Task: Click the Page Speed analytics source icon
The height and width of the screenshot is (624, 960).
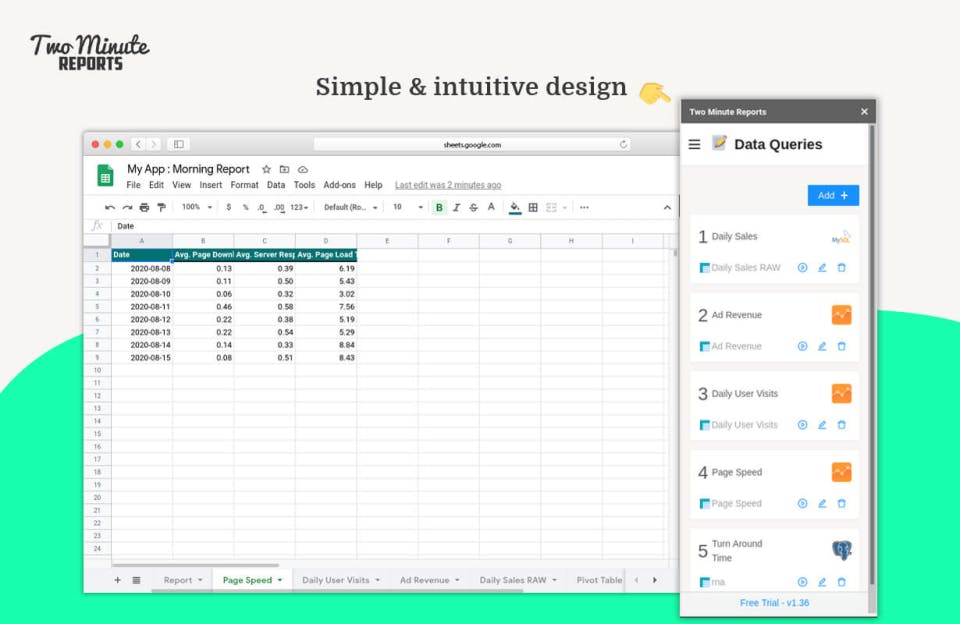Action: pyautogui.click(x=841, y=472)
